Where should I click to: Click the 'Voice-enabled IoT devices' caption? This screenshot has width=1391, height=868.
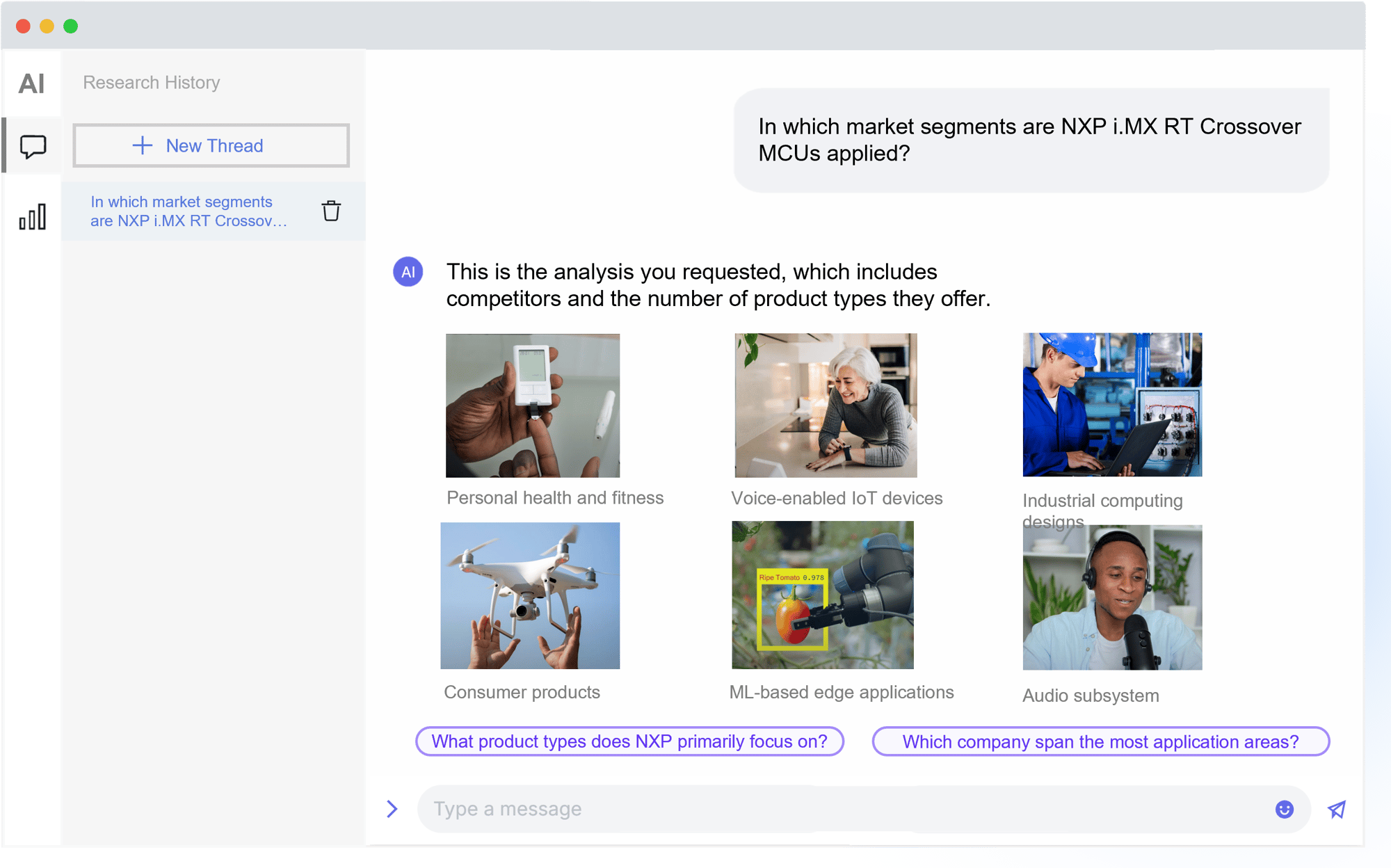[x=837, y=499]
